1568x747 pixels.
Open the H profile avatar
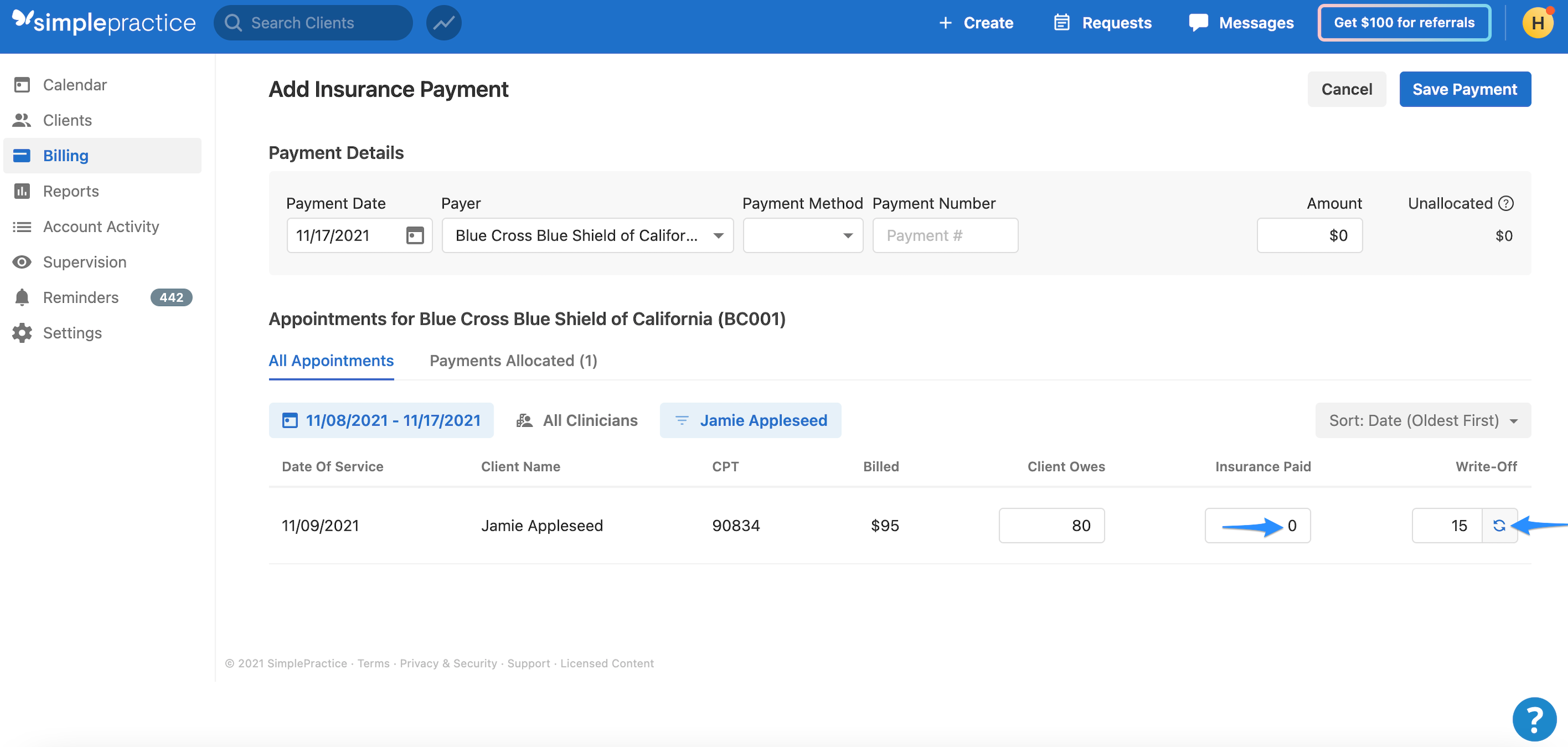pyautogui.click(x=1538, y=23)
